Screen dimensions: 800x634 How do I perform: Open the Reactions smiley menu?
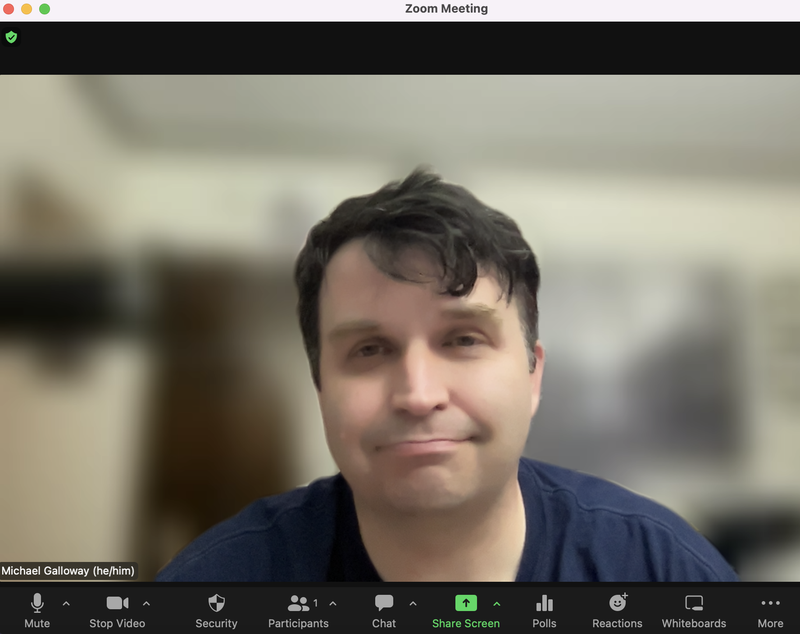[617, 611]
